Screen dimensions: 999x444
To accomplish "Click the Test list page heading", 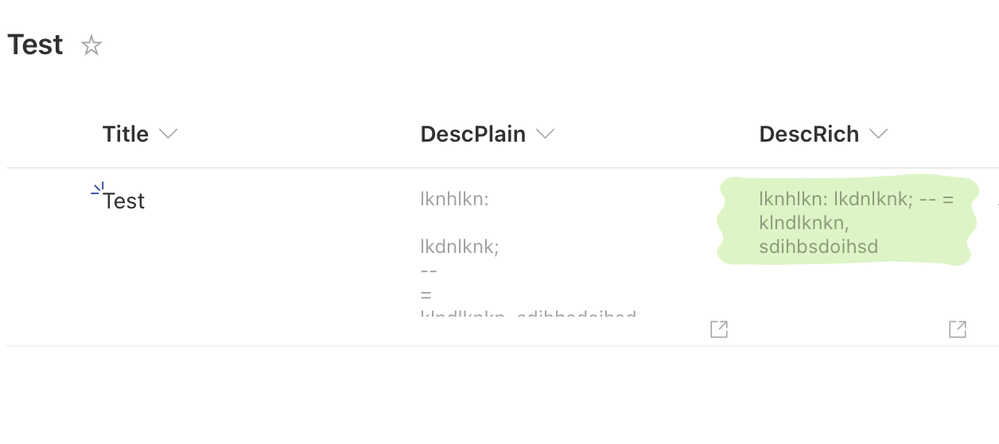I will [x=35, y=45].
